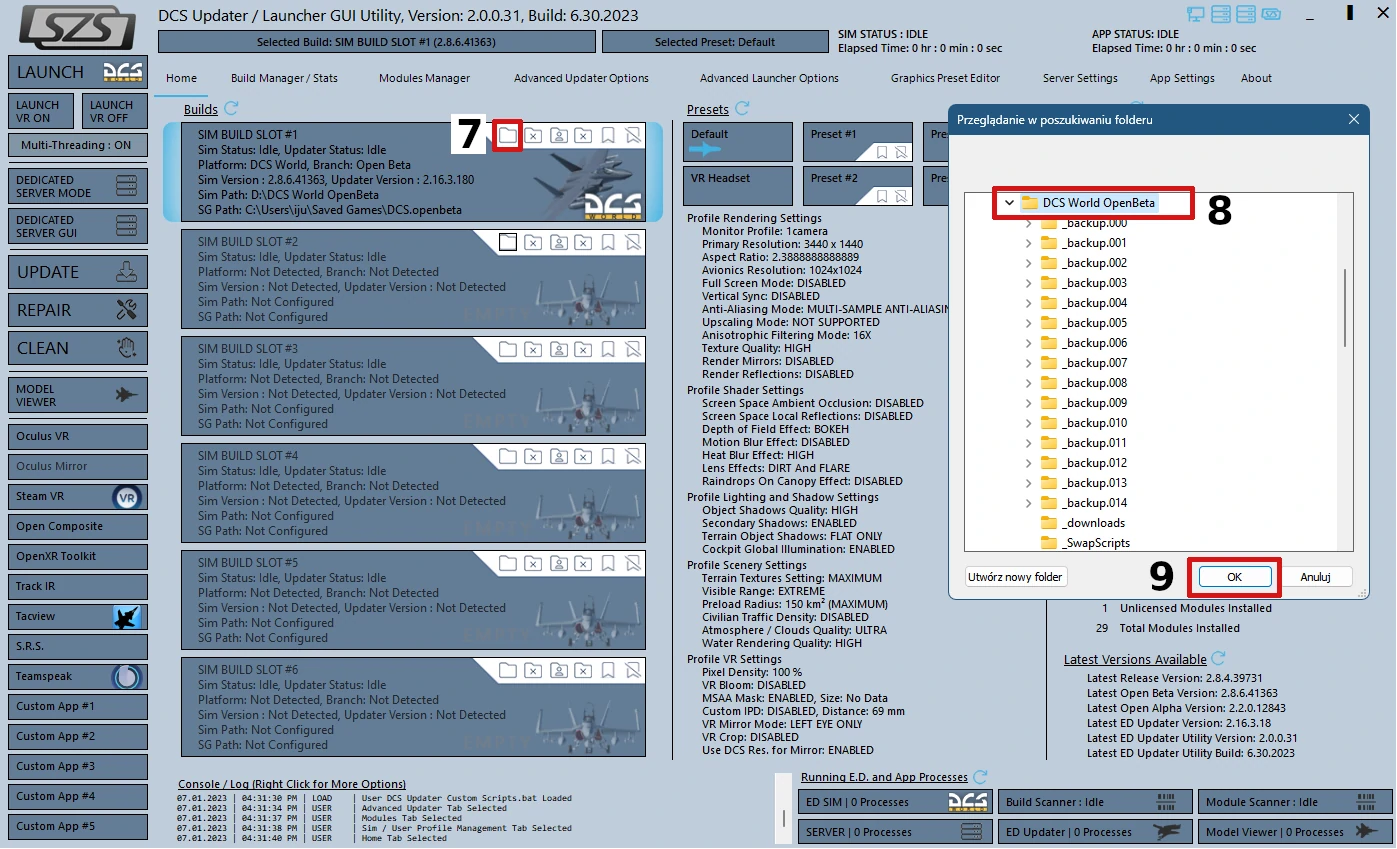The image size is (1397, 849).
Task: Open the App Settings tab
Action: click(x=1182, y=78)
